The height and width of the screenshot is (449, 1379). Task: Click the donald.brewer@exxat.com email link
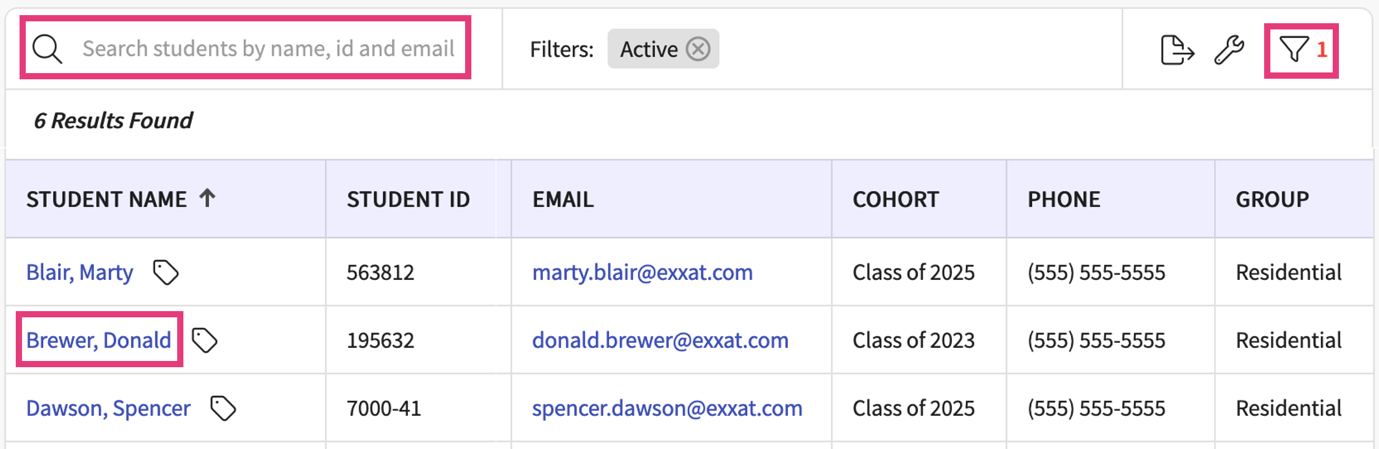660,340
